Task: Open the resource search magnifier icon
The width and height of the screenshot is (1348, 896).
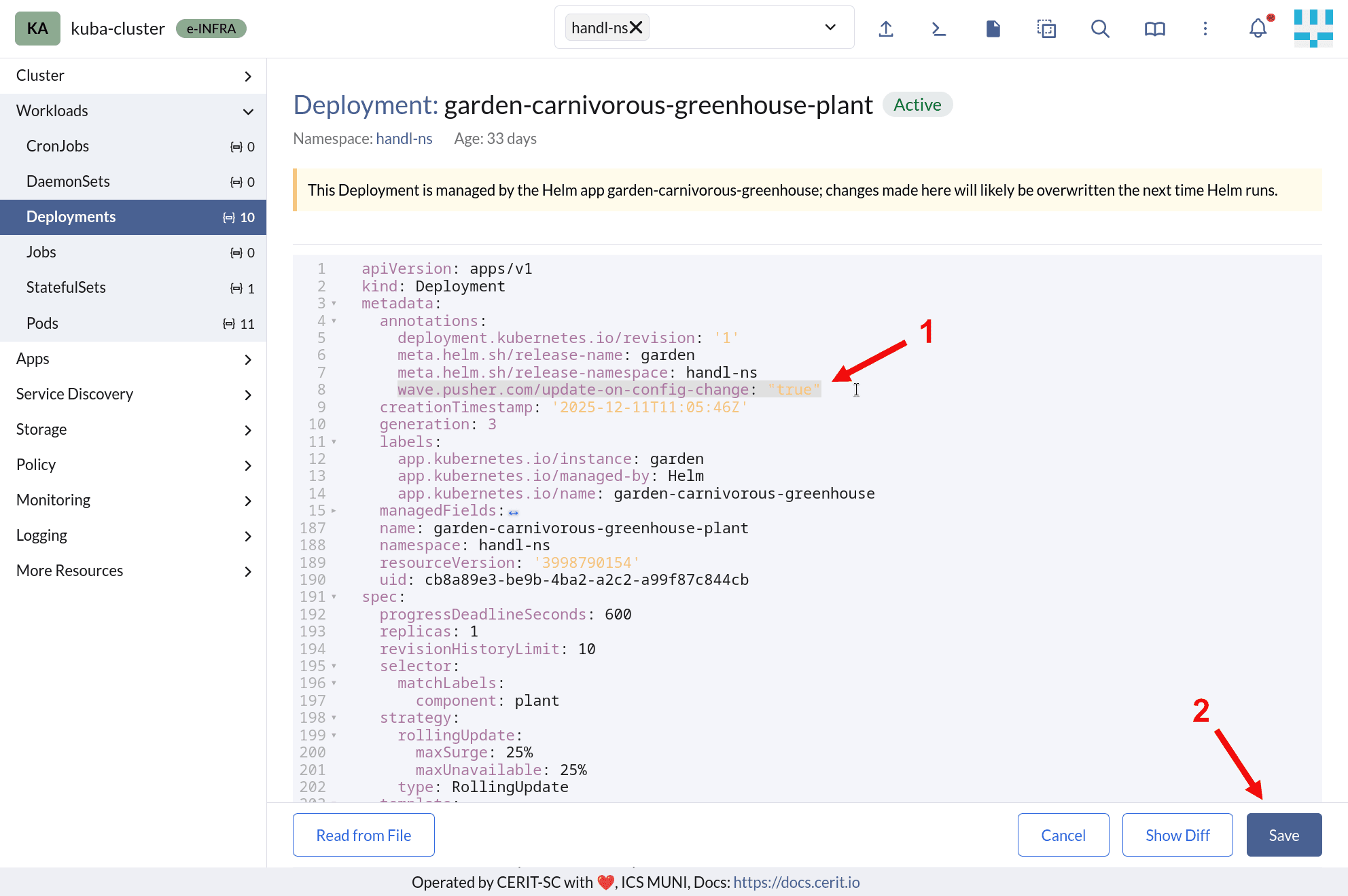Action: pos(1100,29)
